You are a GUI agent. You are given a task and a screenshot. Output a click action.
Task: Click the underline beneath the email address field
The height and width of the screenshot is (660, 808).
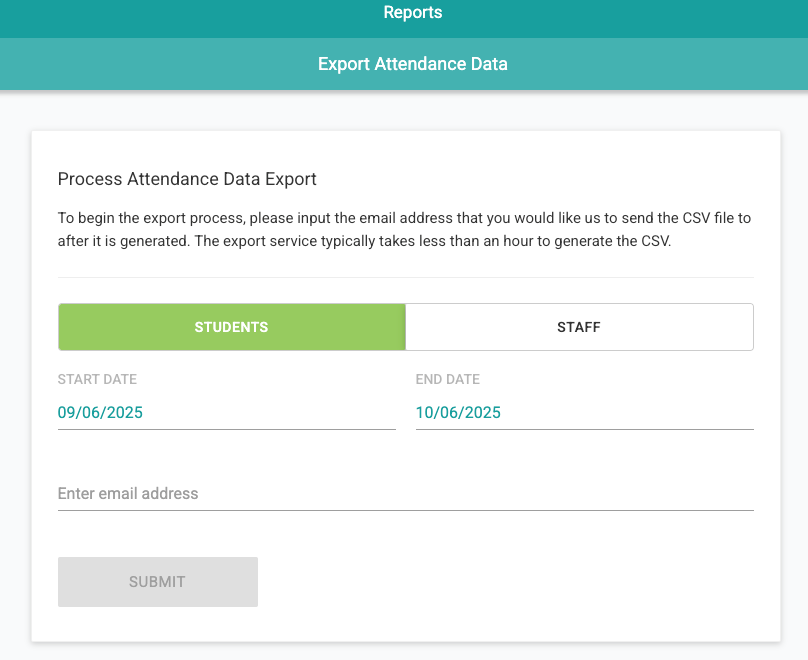(x=405, y=510)
